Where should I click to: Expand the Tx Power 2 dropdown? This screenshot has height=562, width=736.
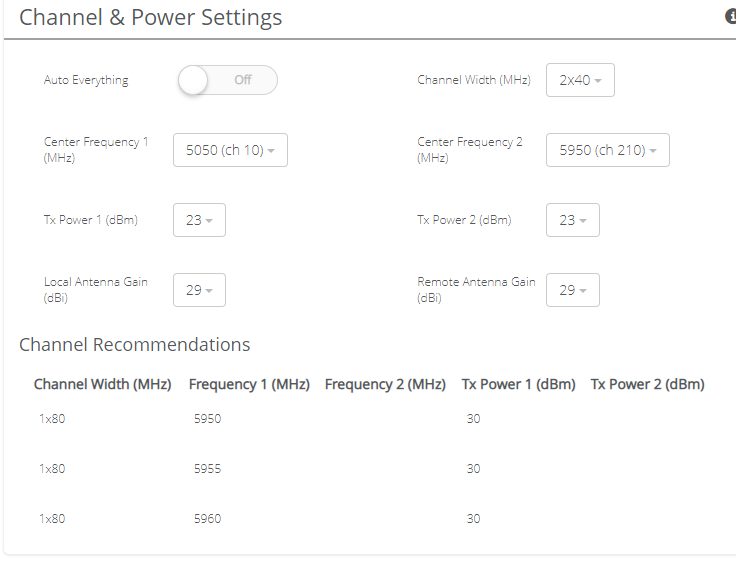coord(572,220)
